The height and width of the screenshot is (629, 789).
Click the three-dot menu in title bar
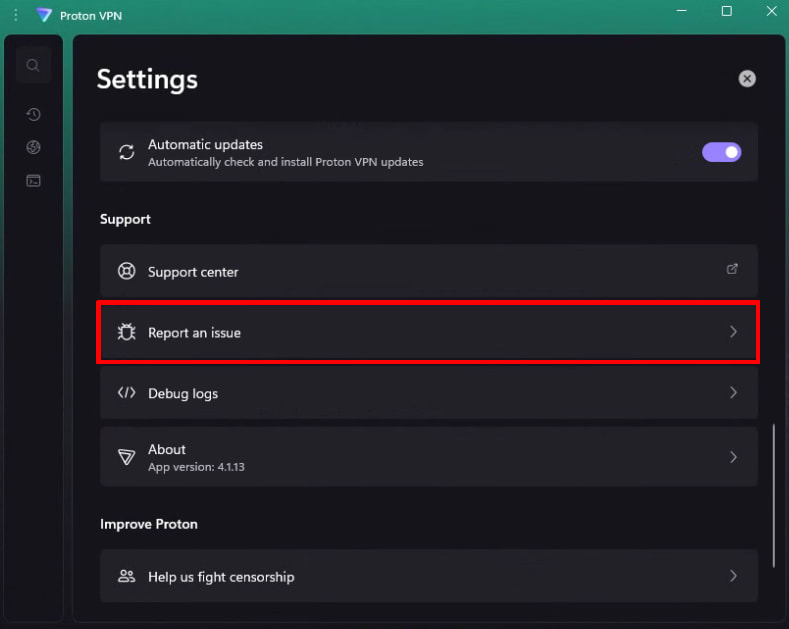pyautogui.click(x=15, y=15)
